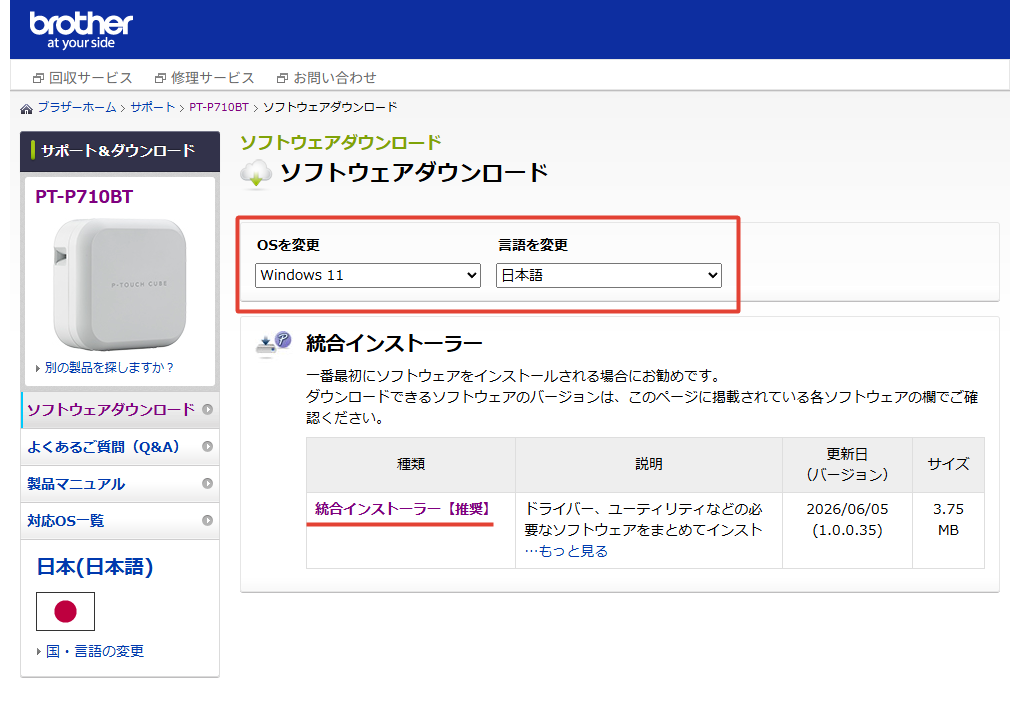Open 対応OS一覧 in the sidebar menu
Viewport: 1019px width, 704px height.
[120, 521]
